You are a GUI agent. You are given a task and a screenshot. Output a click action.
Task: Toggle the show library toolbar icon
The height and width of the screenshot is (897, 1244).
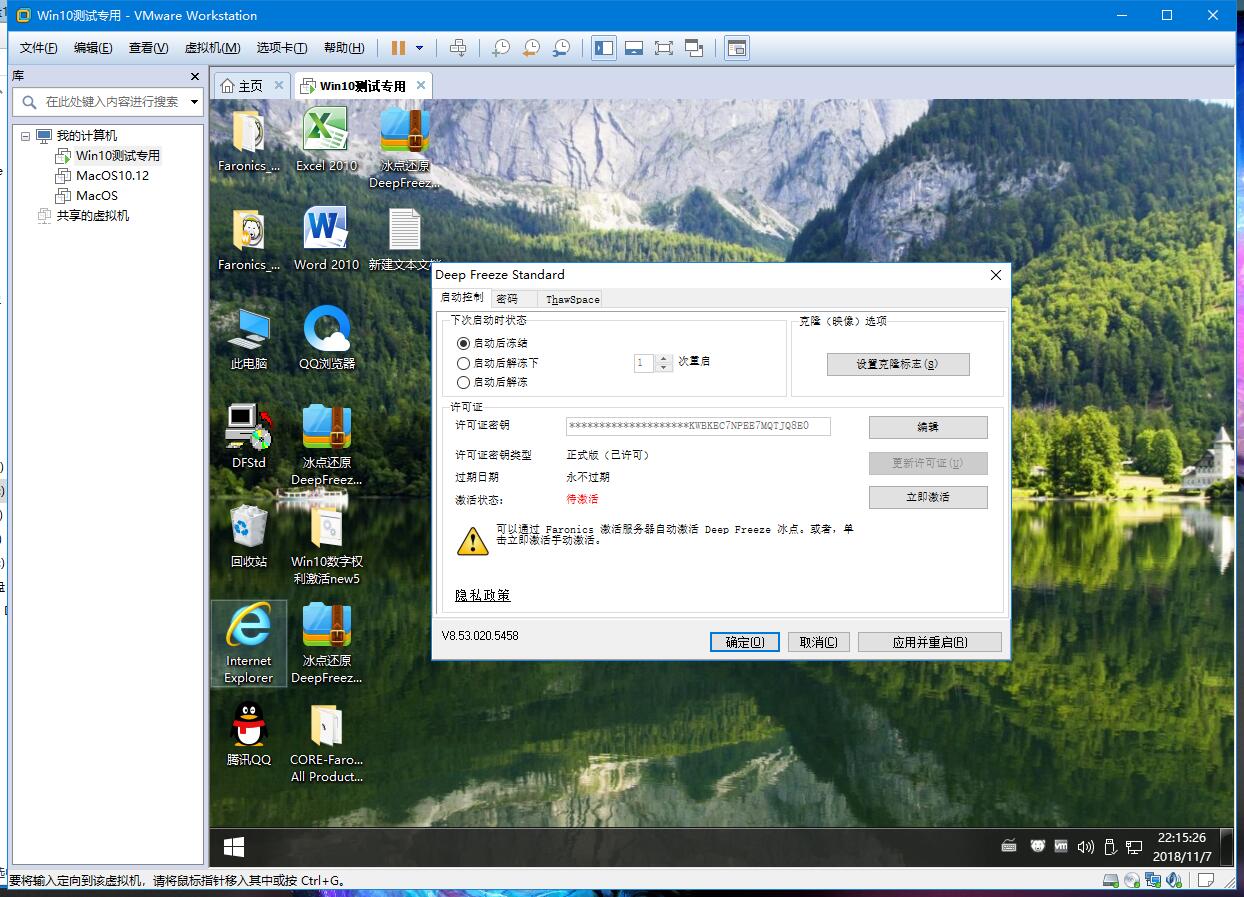[604, 48]
